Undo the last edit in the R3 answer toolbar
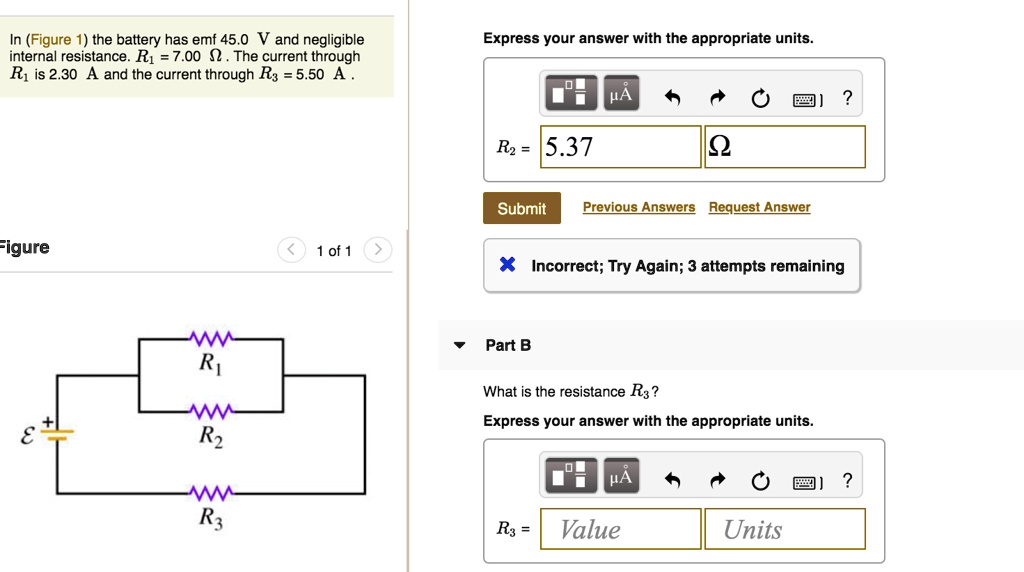Image resolution: width=1024 pixels, height=572 pixels. pyautogui.click(x=672, y=481)
